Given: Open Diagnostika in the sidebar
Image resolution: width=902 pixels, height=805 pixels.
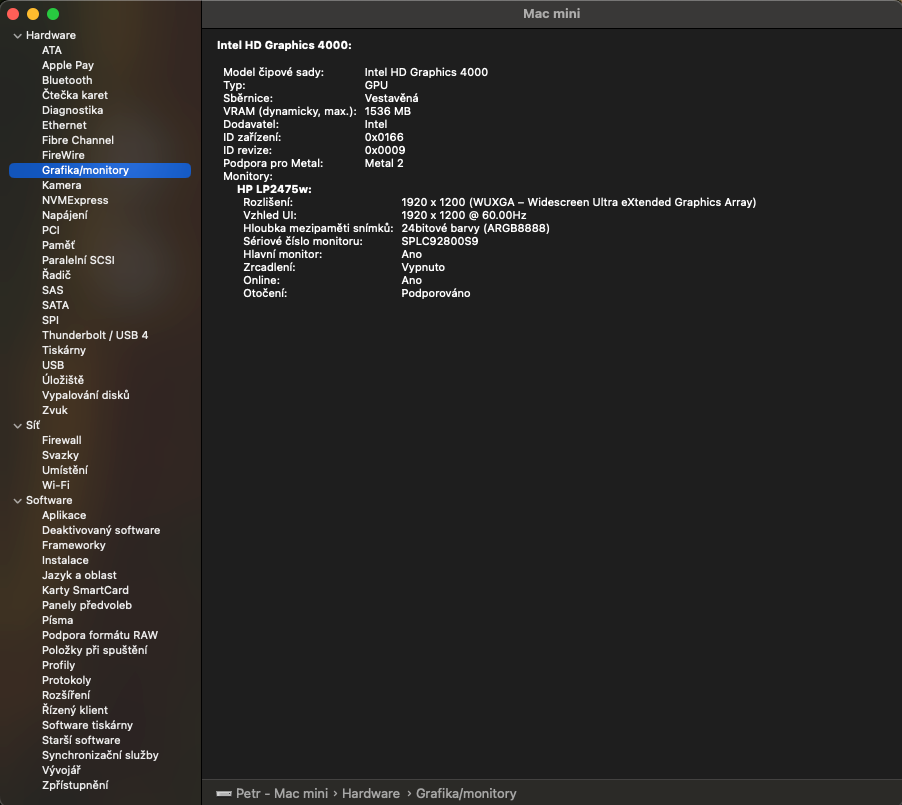Looking at the screenshot, I should pyautogui.click(x=72, y=110).
